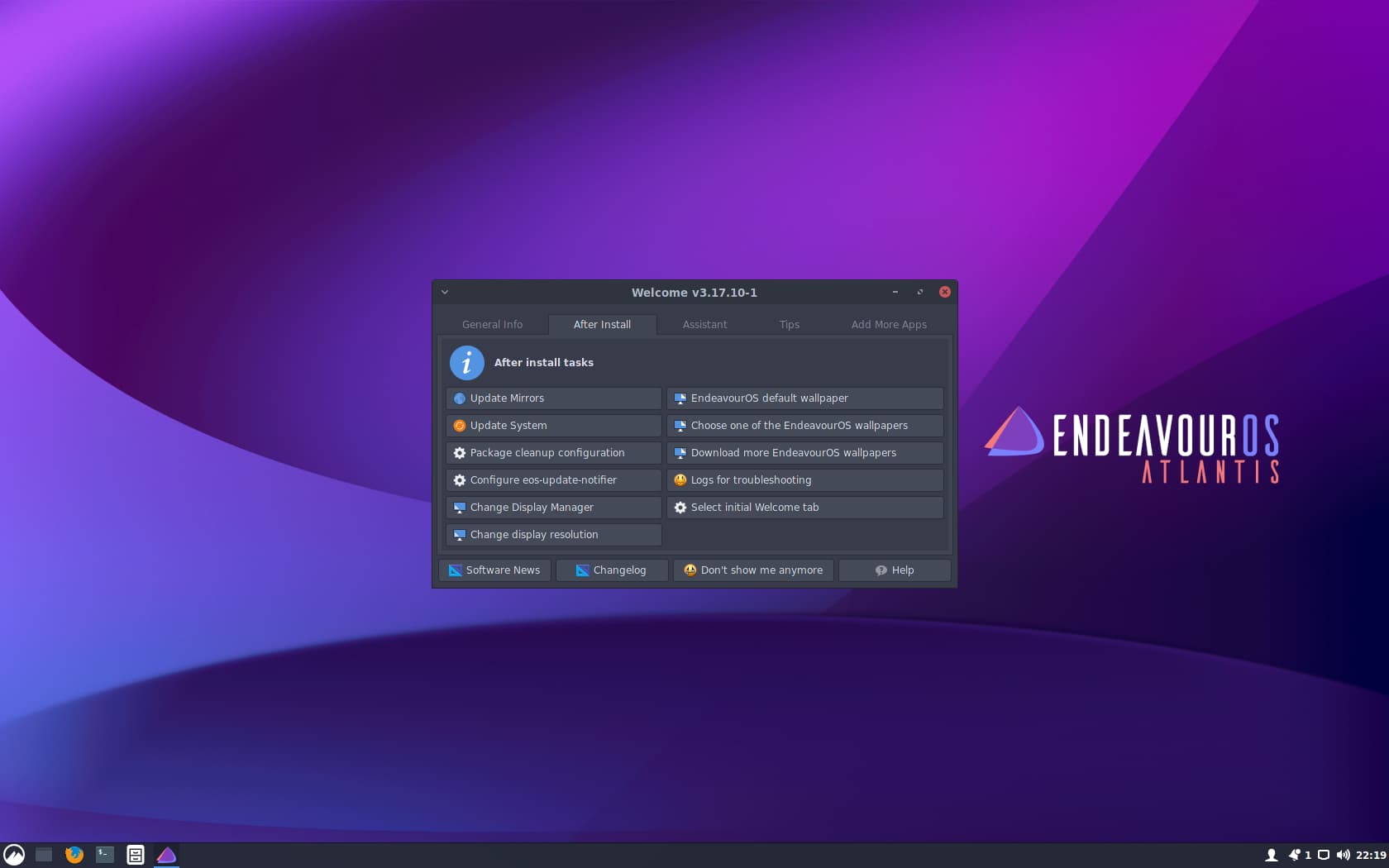Screen dimensions: 1389x868
Task: Select the After Install tab
Action: point(602,324)
